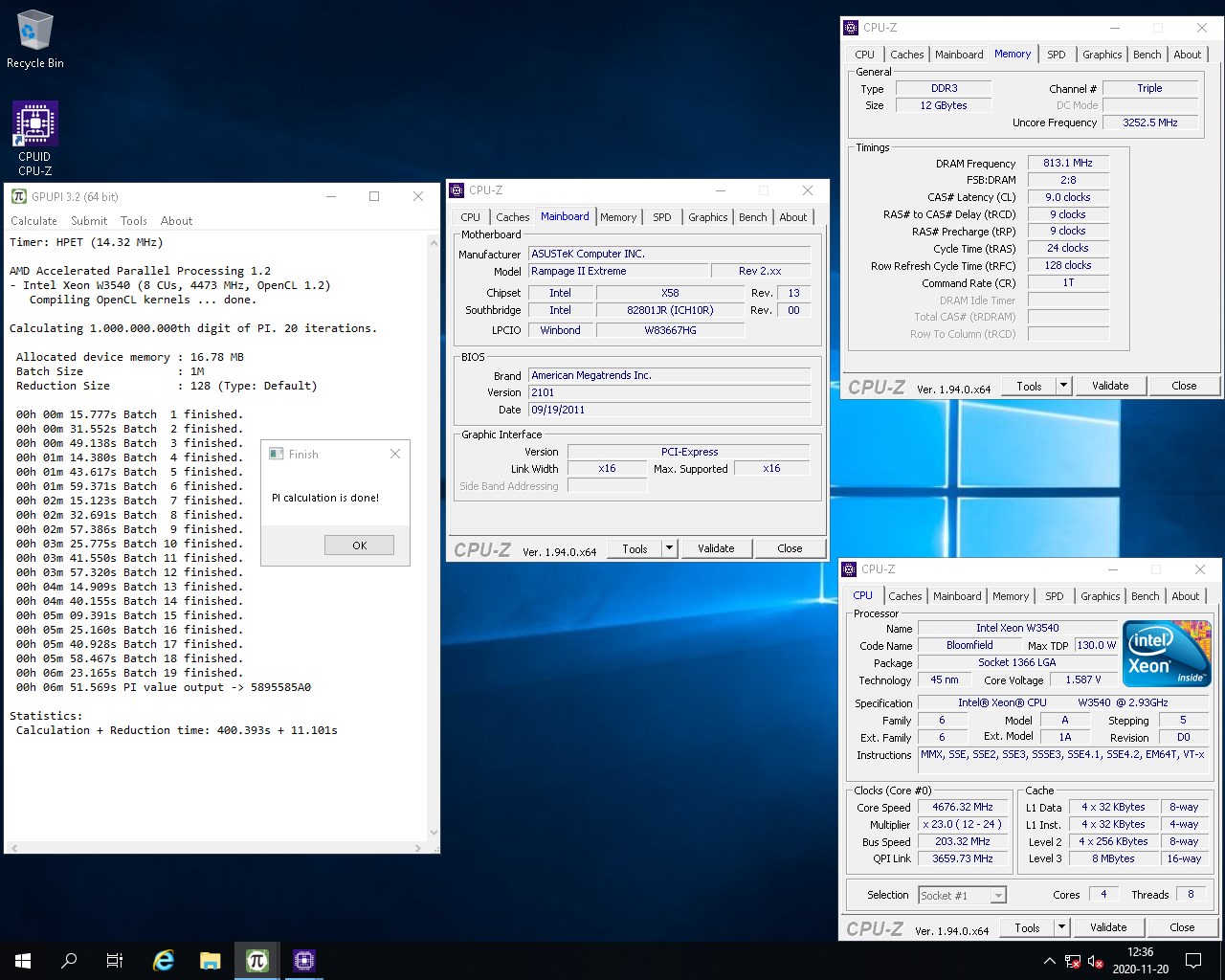Screen dimensions: 1225x980
Task: Close the Finish dialog with X
Action: (395, 454)
